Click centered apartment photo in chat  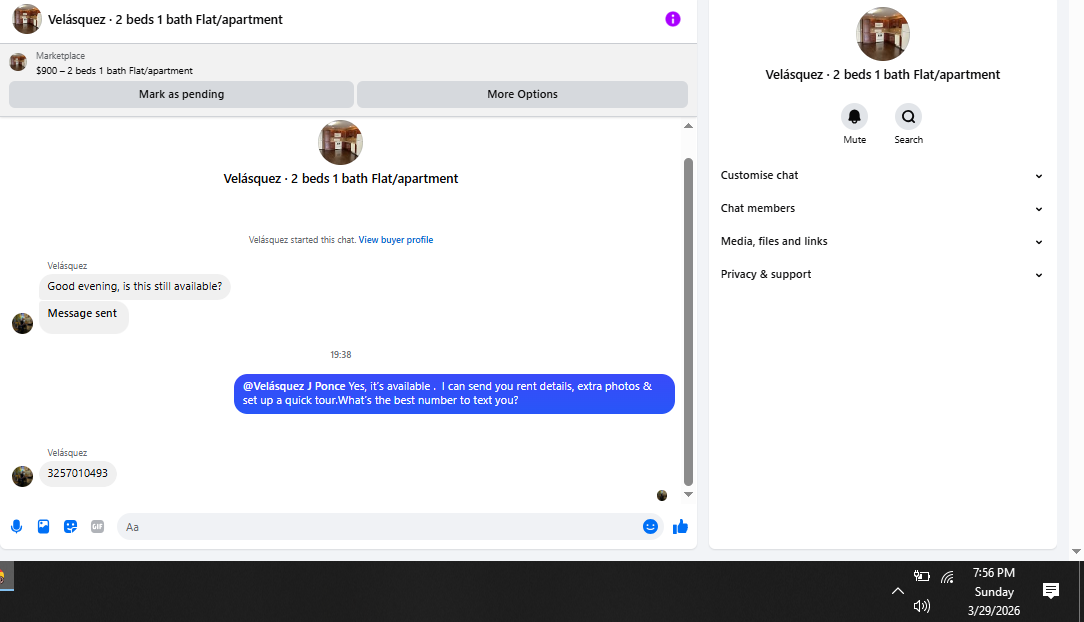(340, 142)
